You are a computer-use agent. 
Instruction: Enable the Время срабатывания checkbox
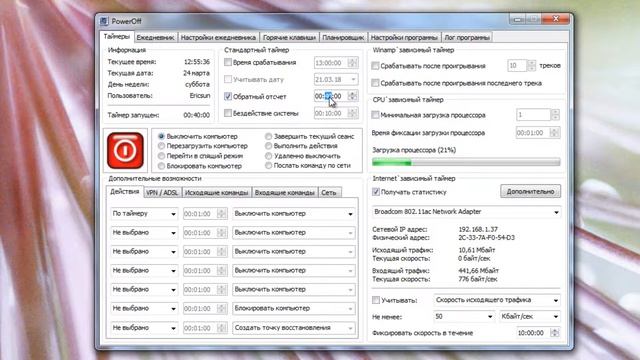[x=228, y=62]
